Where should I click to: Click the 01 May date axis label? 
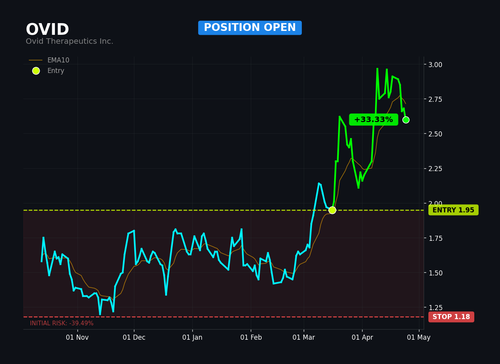(x=418, y=337)
